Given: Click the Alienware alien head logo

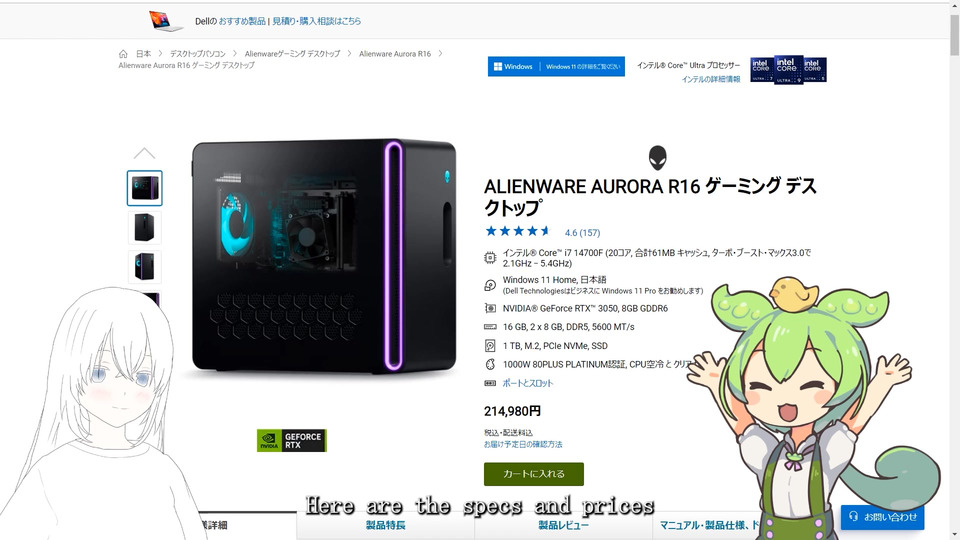Looking at the screenshot, I should click(x=658, y=158).
